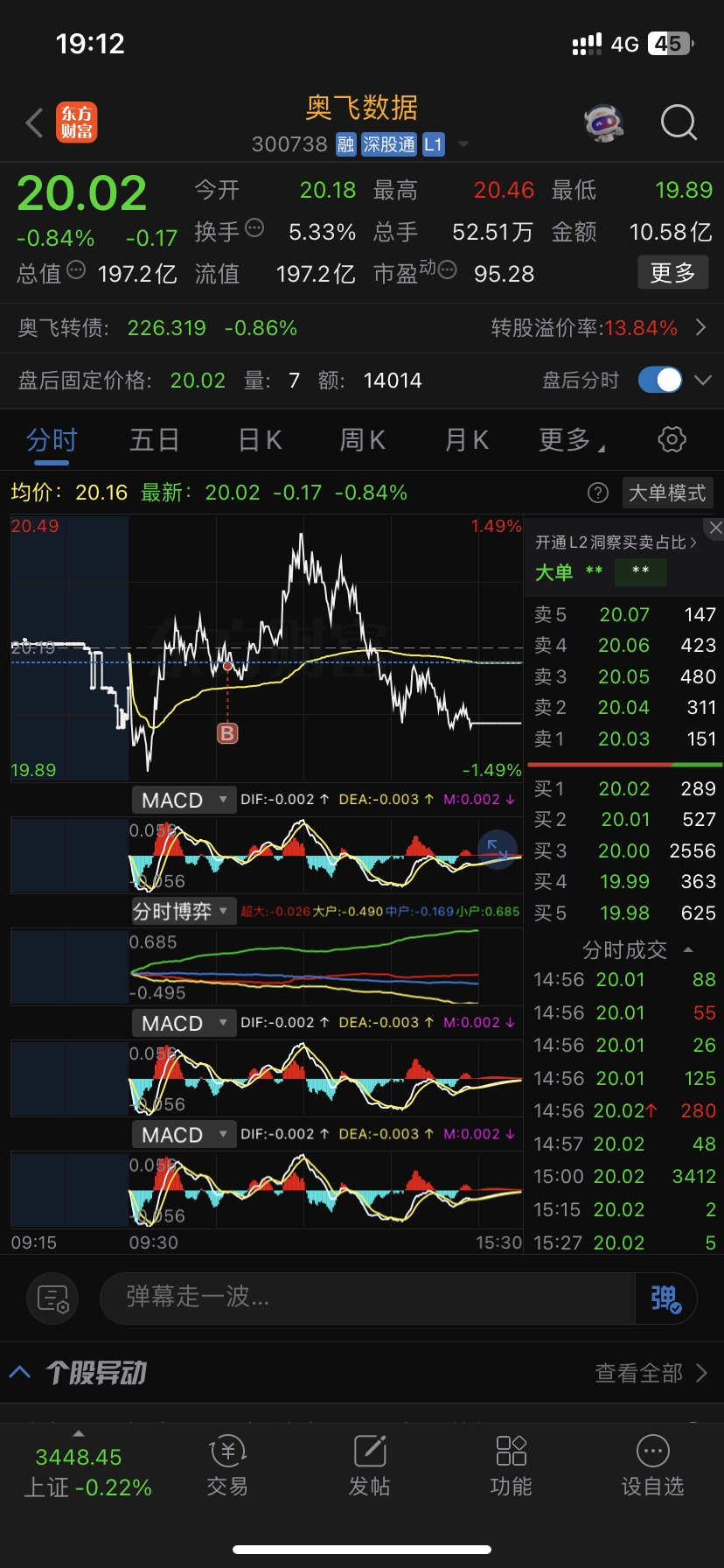
Task: Open 查看全部 link
Action: [651, 1373]
